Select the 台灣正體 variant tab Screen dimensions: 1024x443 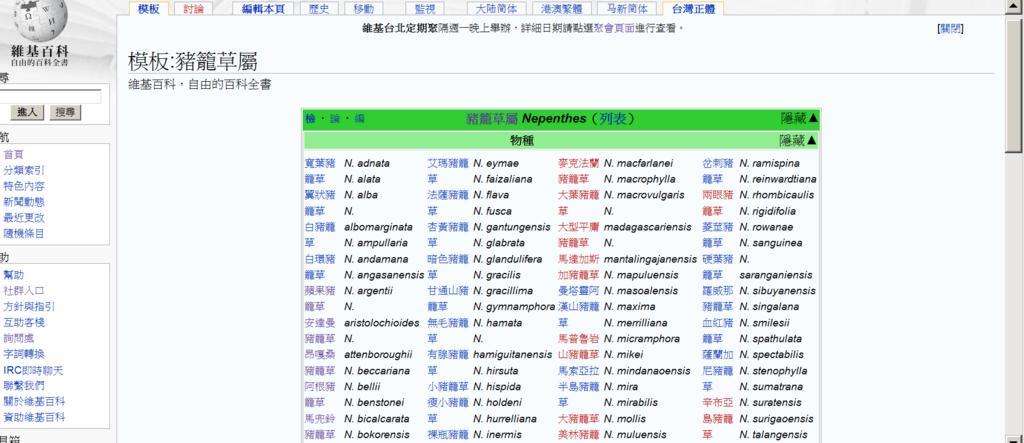693,9
